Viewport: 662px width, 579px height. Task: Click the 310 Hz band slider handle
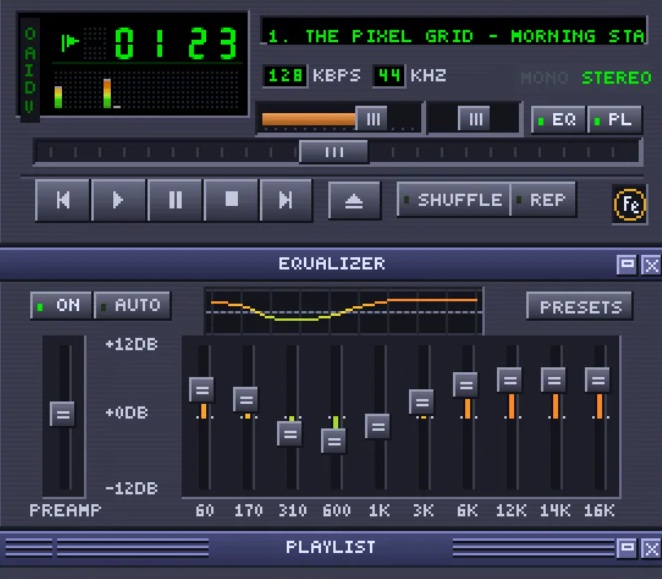click(x=290, y=433)
